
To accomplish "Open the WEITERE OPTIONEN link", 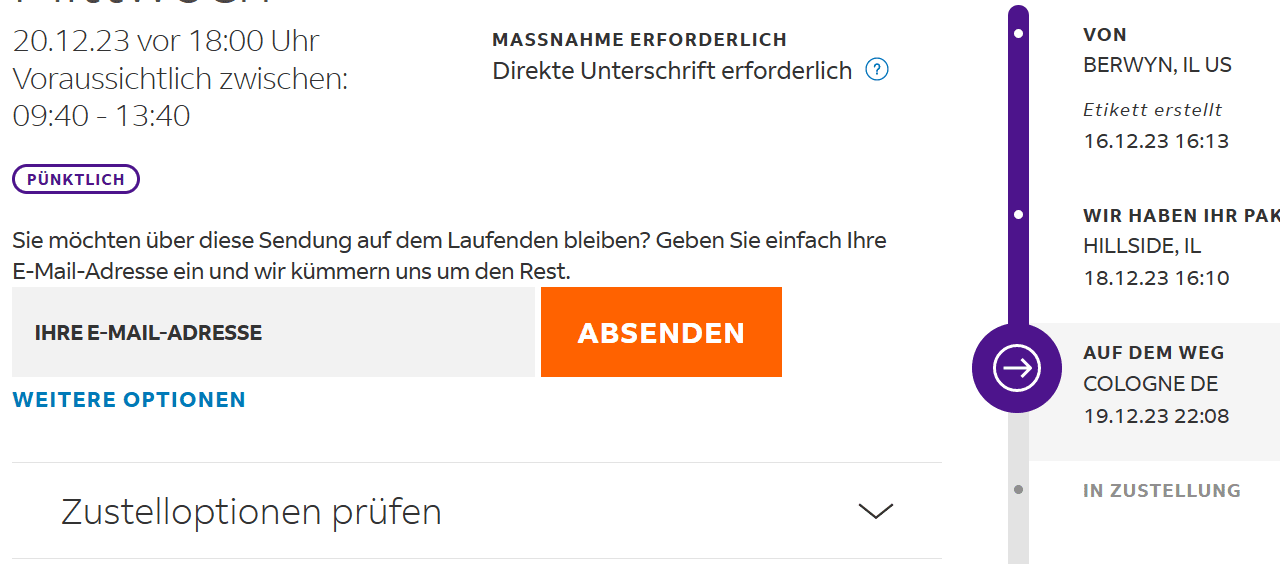I will 129,399.
